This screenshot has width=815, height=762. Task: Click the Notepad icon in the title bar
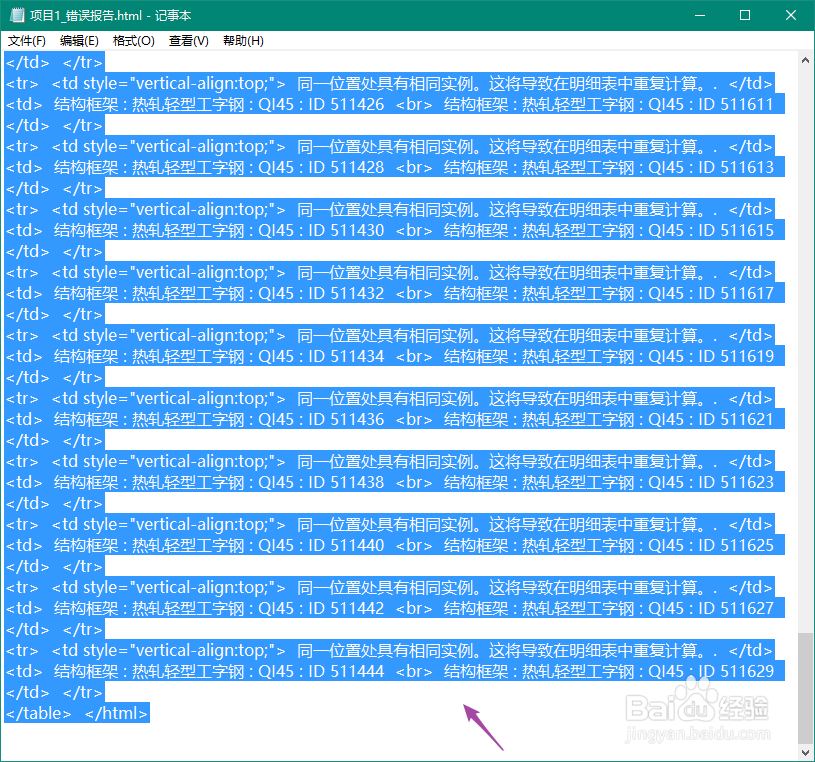click(x=17, y=15)
